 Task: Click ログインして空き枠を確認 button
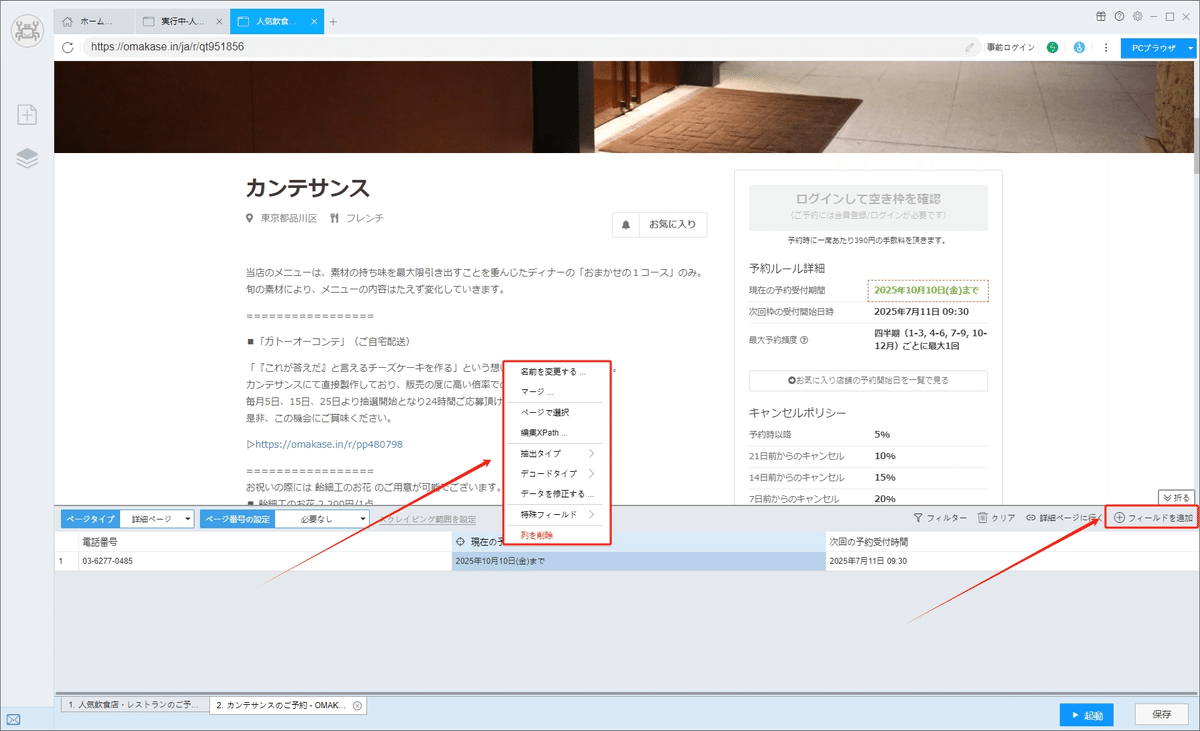868,207
